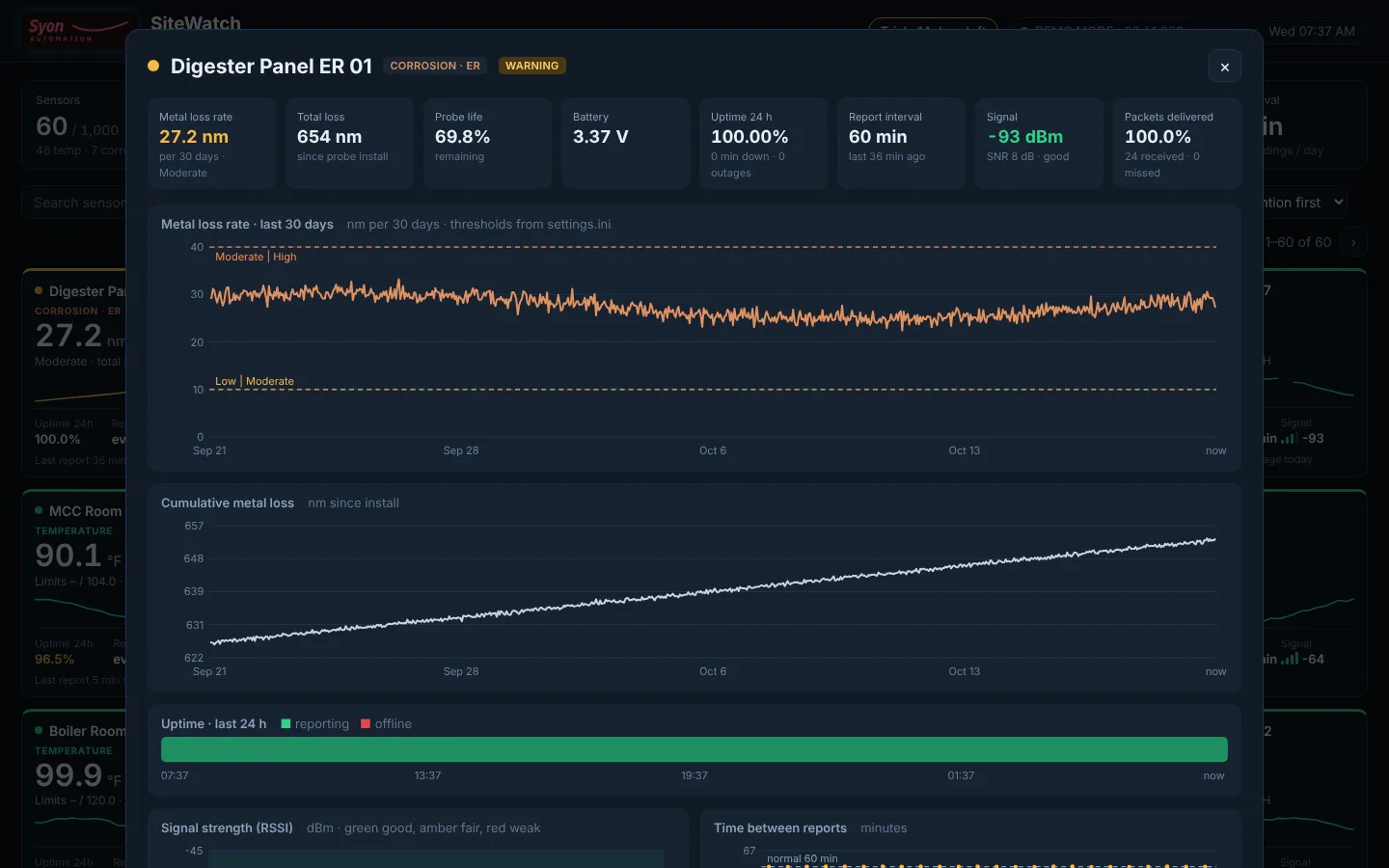This screenshot has width=1389, height=868.
Task: Click the WARNING badge in the dialog header
Action: 532,67
